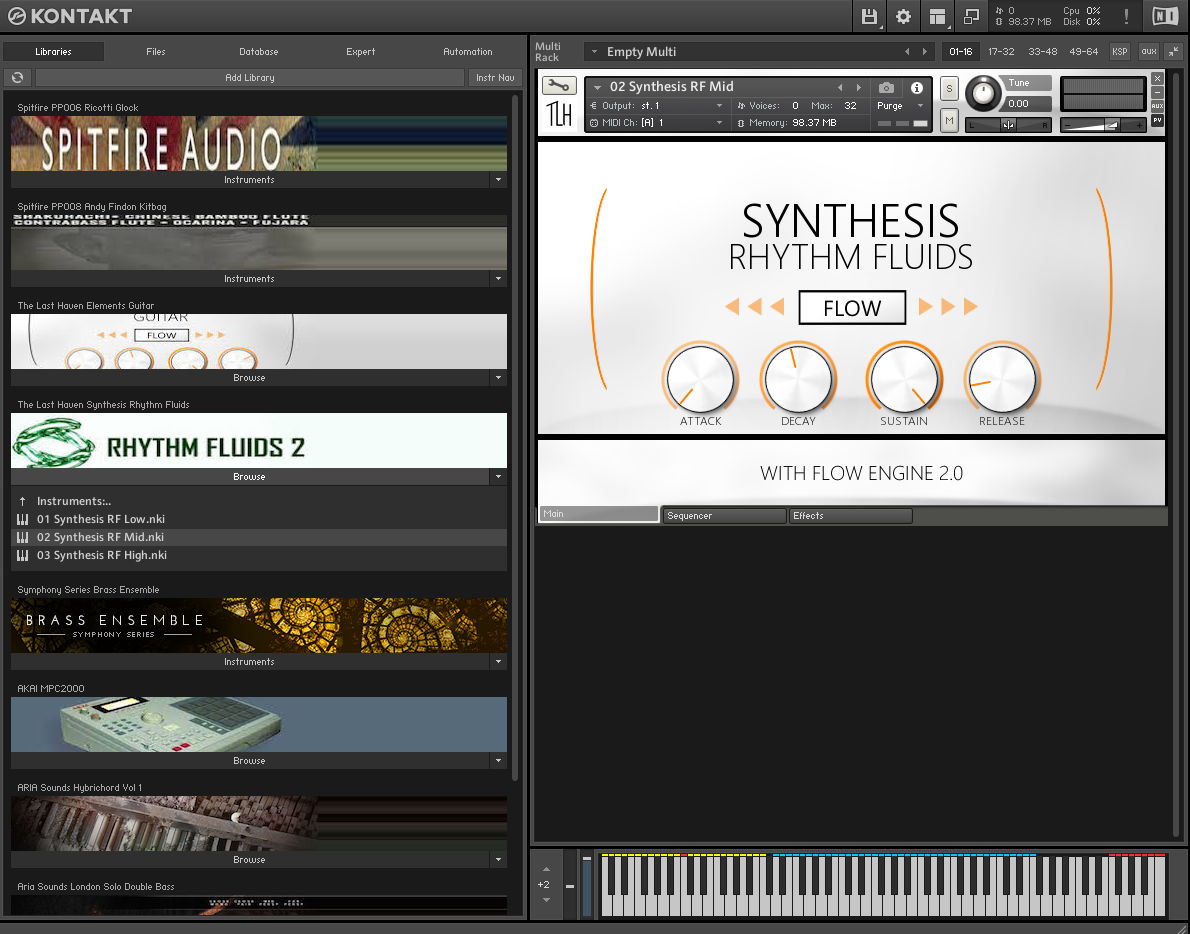The width and height of the screenshot is (1190, 934).
Task: Solo the instrument with S button
Action: (x=949, y=89)
